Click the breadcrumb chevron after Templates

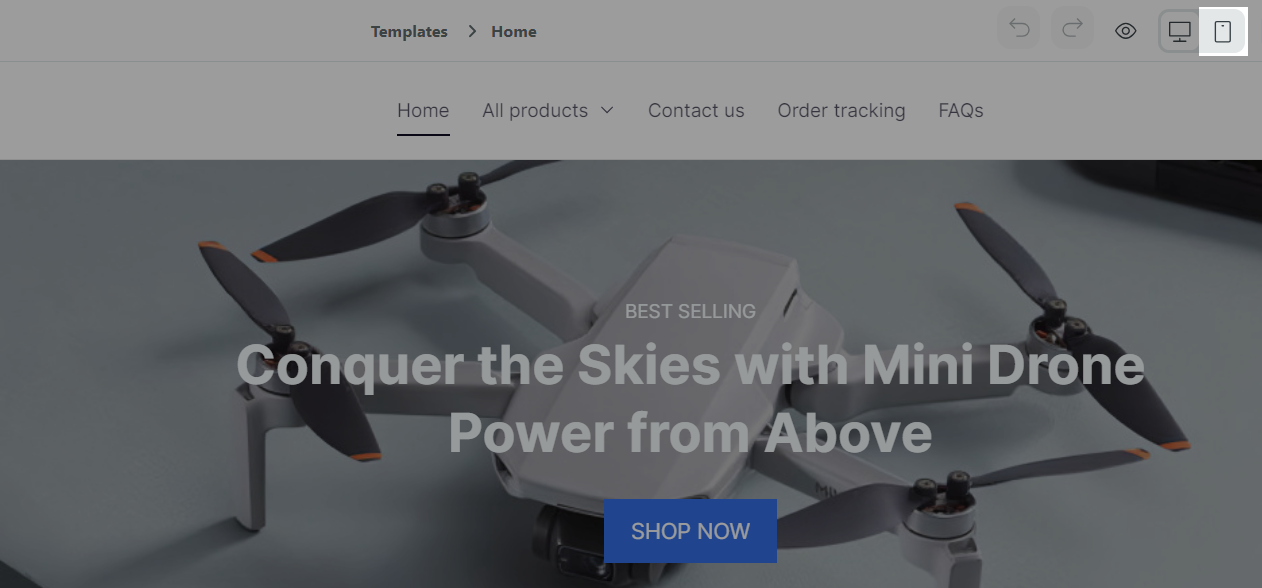tap(472, 31)
